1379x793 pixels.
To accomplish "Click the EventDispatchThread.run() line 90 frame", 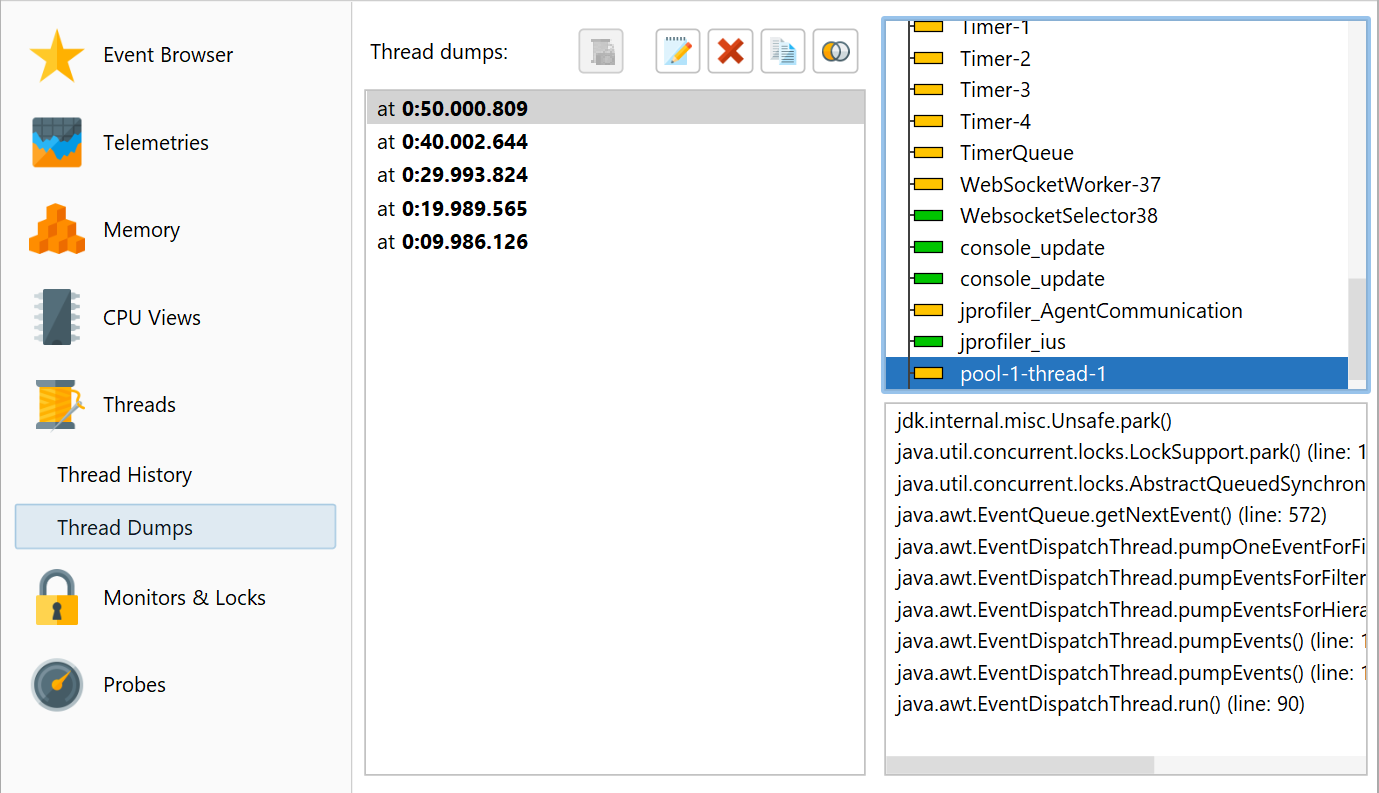I will pos(1100,704).
